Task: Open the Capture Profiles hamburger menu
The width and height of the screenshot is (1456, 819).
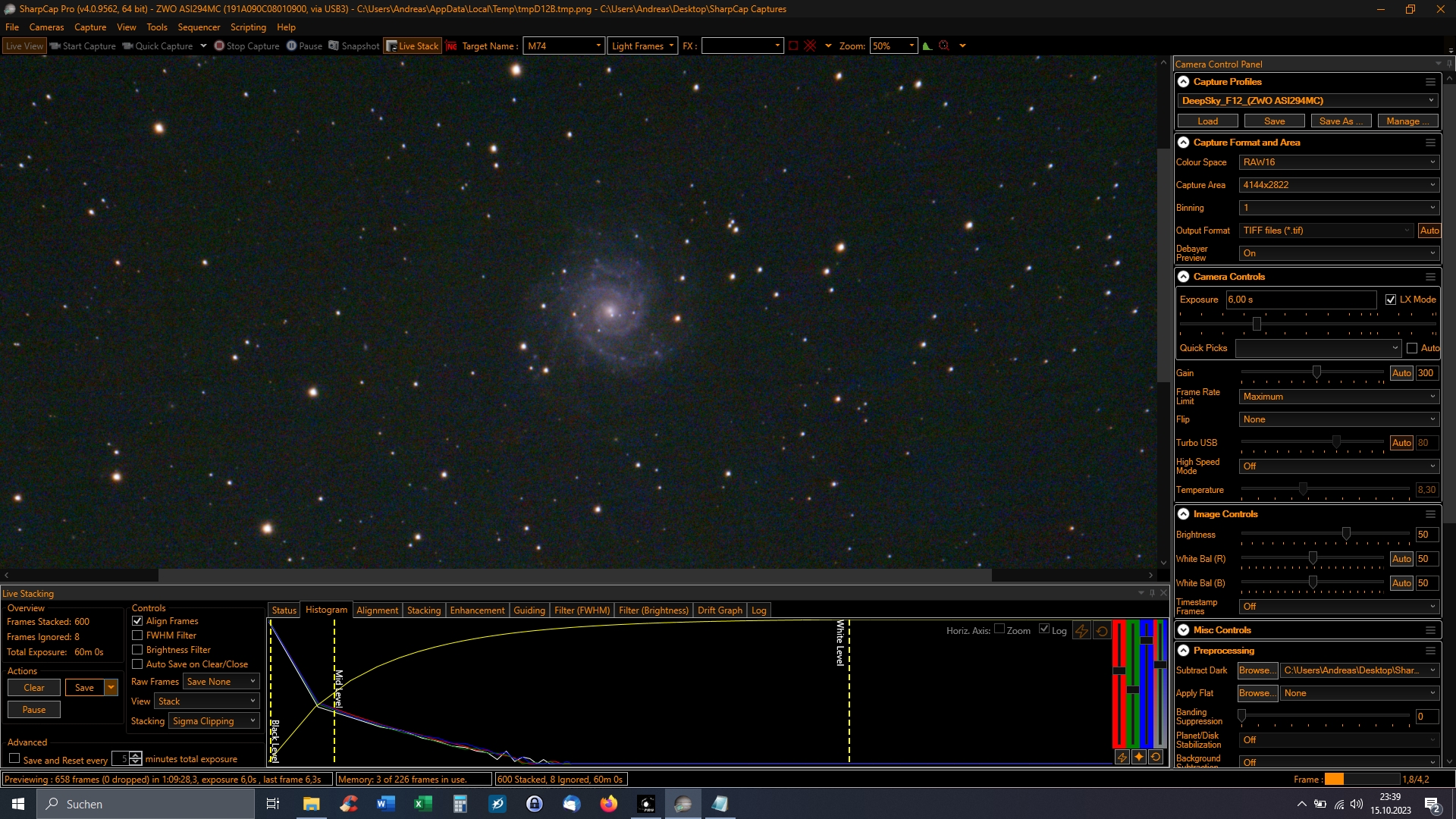Action: click(1430, 82)
